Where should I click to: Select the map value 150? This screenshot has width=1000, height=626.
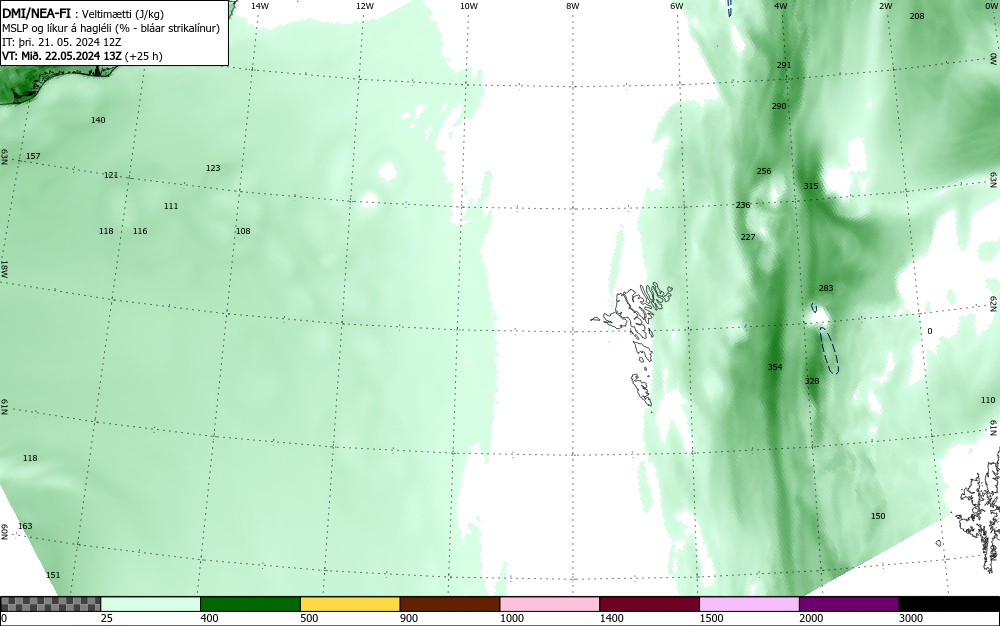pyautogui.click(x=878, y=516)
